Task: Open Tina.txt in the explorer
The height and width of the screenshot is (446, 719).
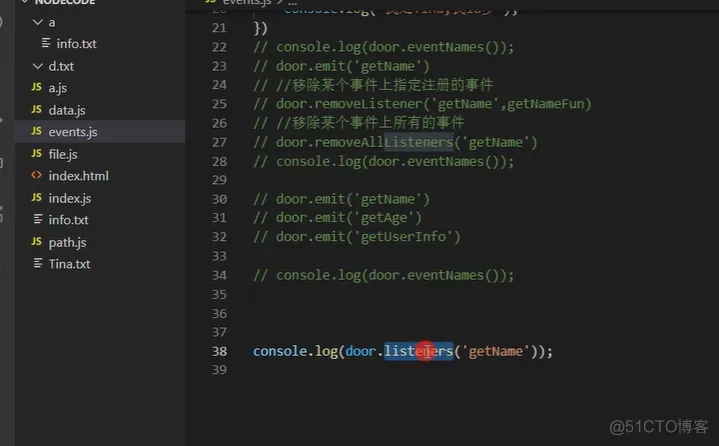Action: pos(69,264)
